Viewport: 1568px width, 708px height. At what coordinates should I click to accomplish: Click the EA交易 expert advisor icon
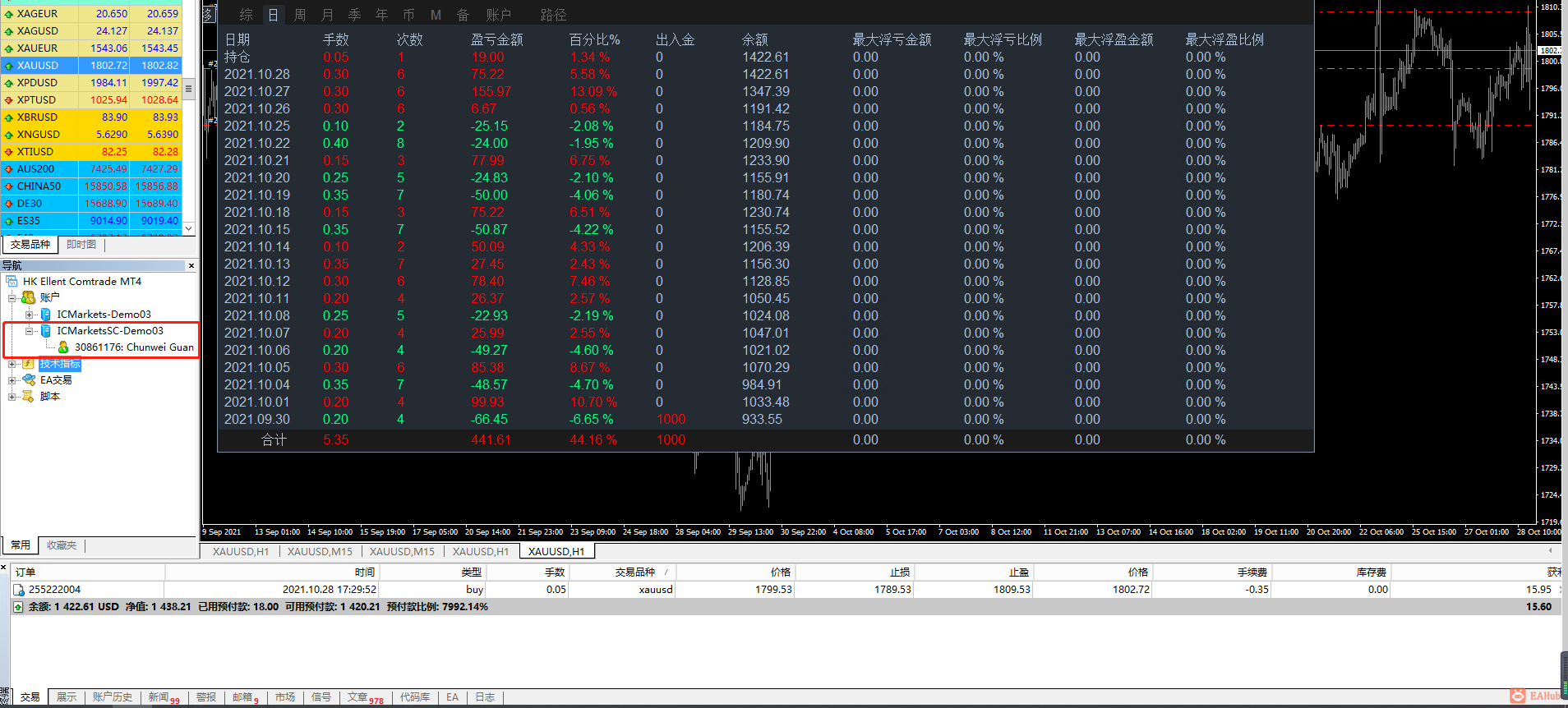(x=29, y=380)
